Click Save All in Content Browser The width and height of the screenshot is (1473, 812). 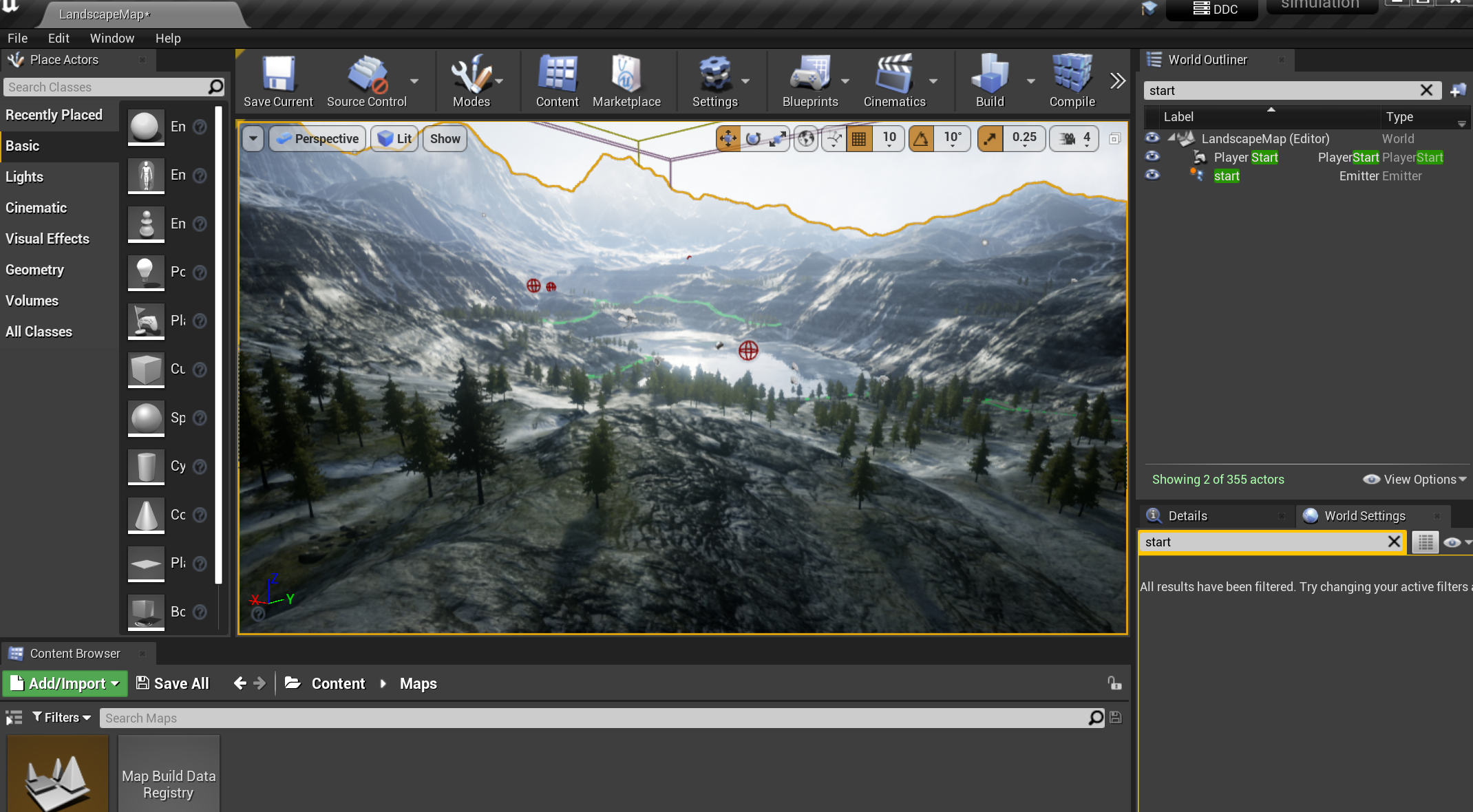173,683
